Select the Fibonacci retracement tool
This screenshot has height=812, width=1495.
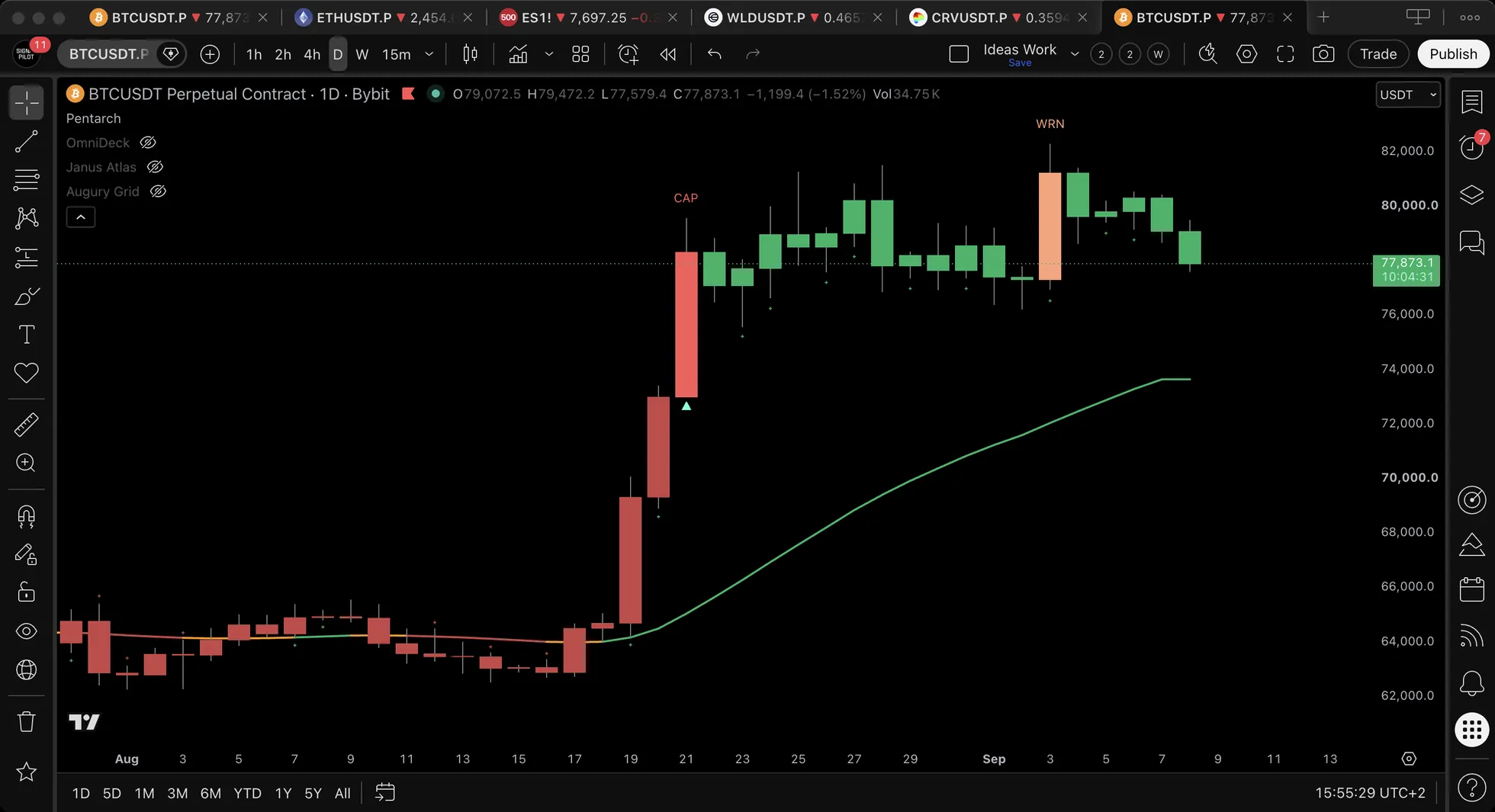(27, 180)
